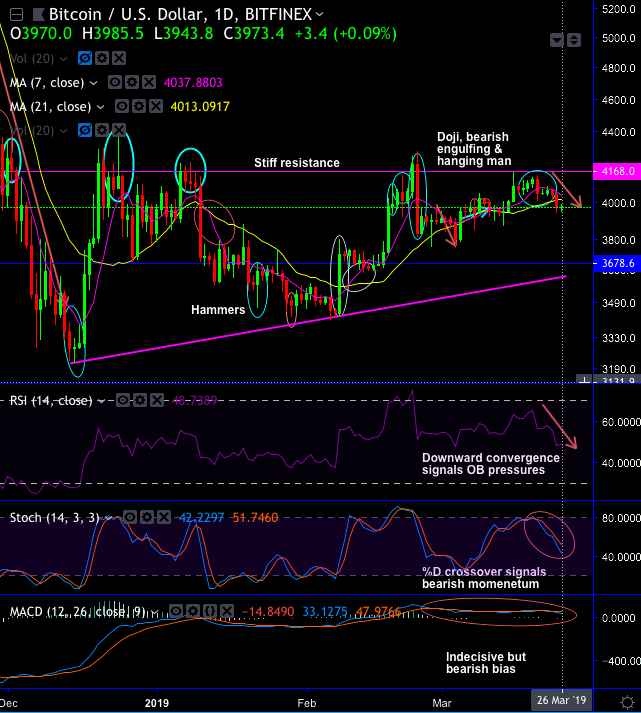
Task: Show the hidden Vol (20) above MA (7, close)
Action: click(85, 58)
